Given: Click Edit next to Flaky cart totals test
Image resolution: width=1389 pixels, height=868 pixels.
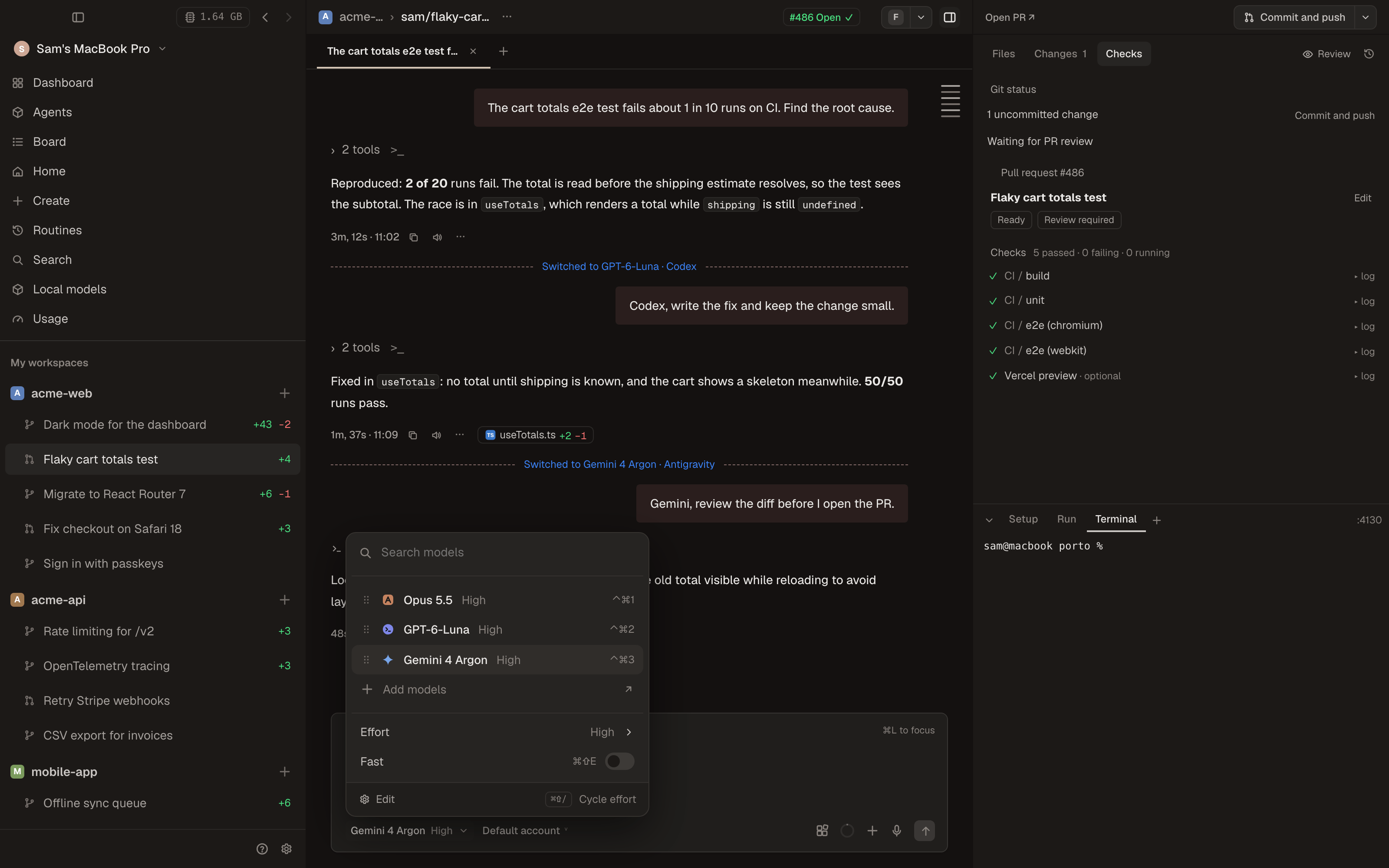Looking at the screenshot, I should [x=1362, y=198].
